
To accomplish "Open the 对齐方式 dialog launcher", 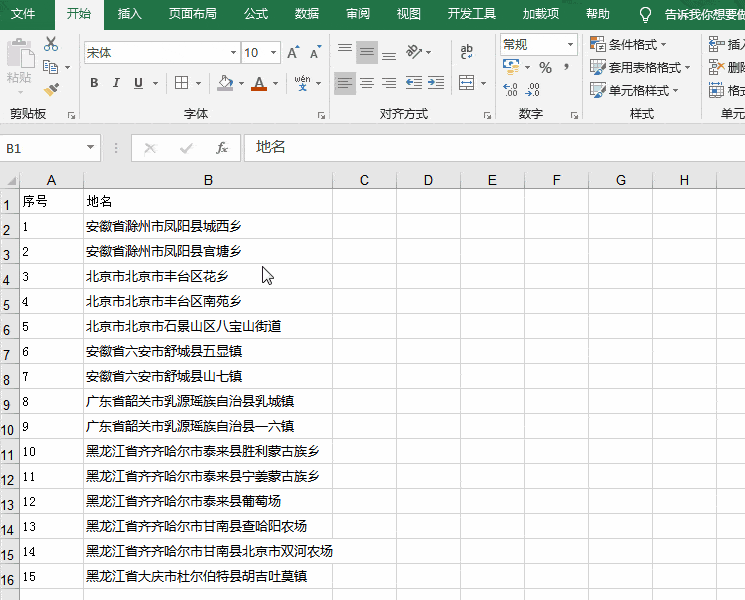I will tap(487, 115).
